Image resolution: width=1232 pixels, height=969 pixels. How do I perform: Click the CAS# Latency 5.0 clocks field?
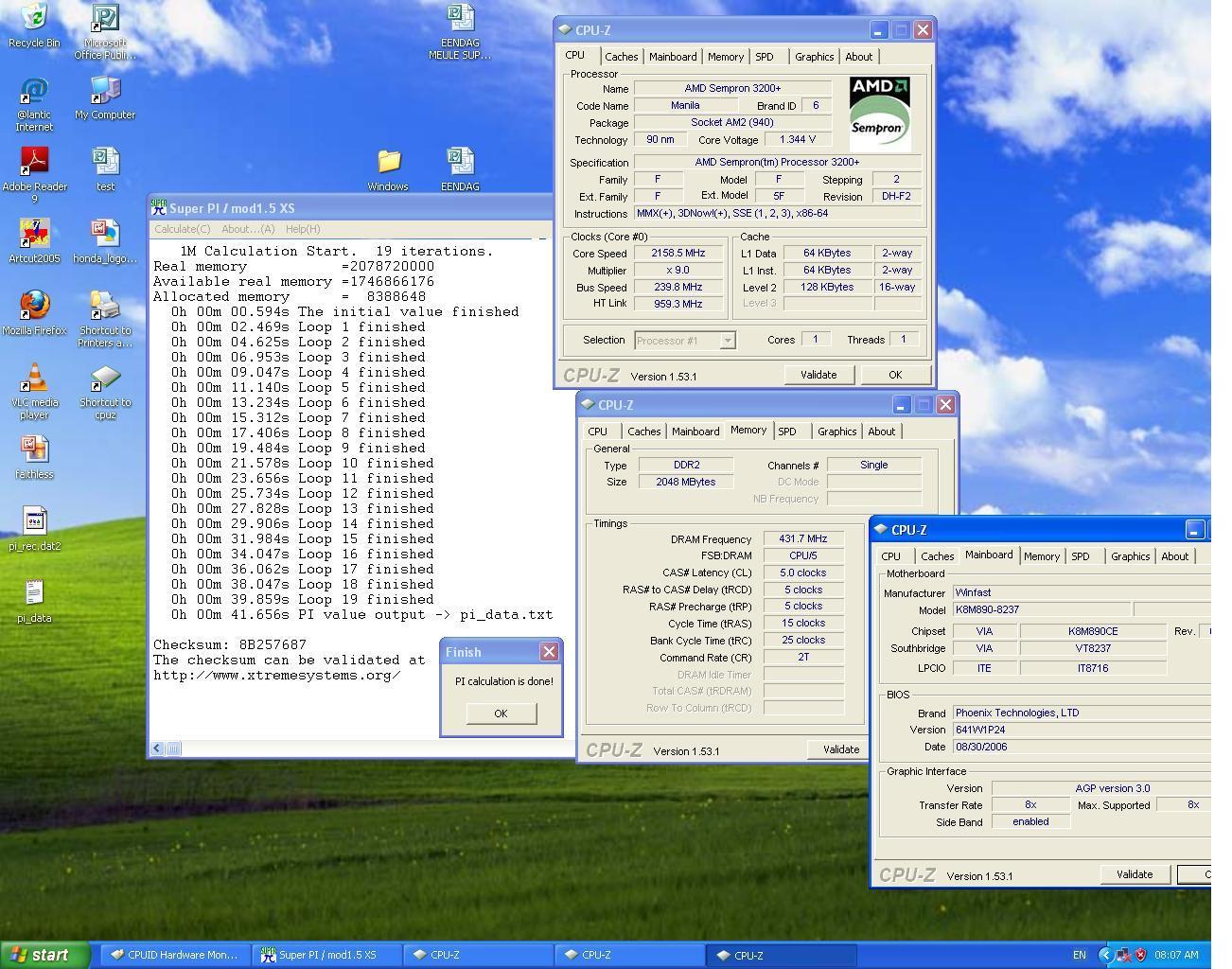click(x=802, y=573)
